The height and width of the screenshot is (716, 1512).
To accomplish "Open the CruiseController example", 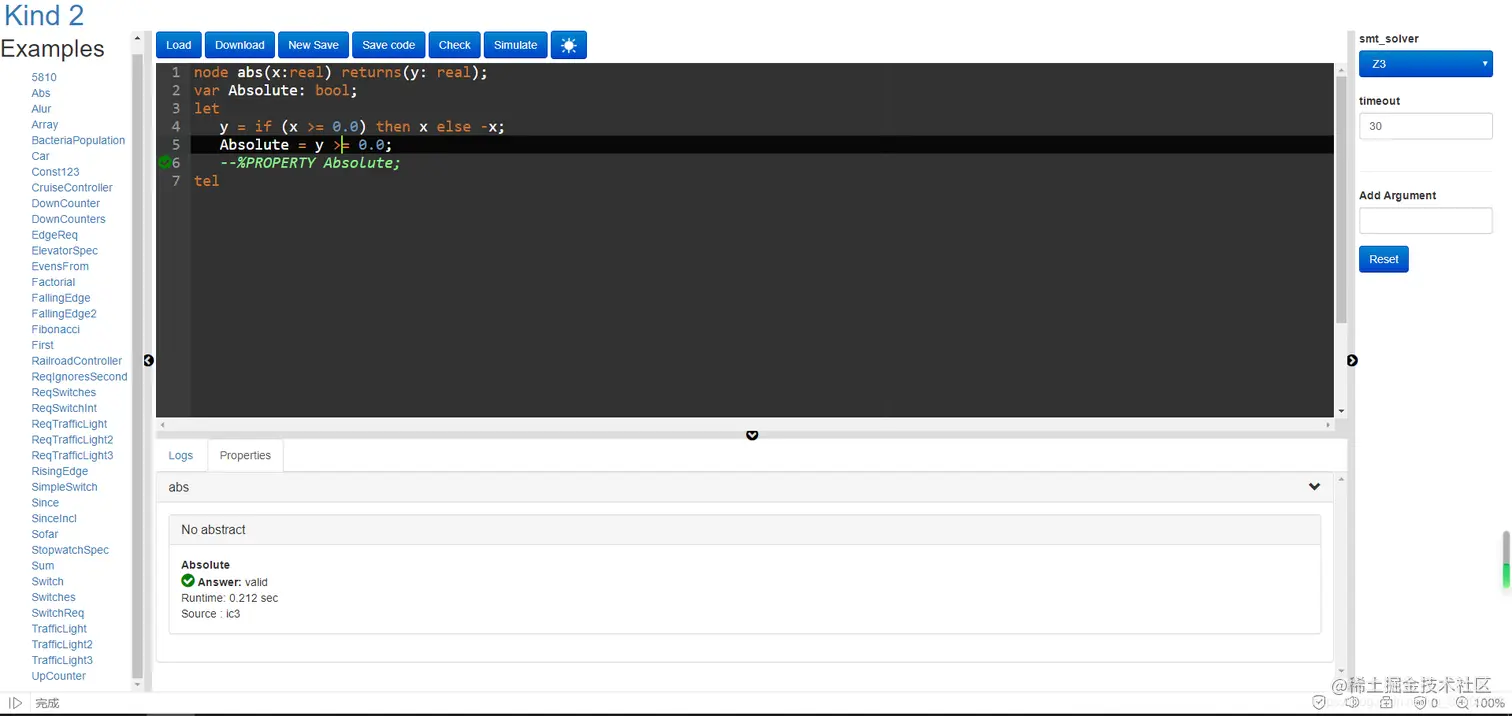I will [72, 188].
